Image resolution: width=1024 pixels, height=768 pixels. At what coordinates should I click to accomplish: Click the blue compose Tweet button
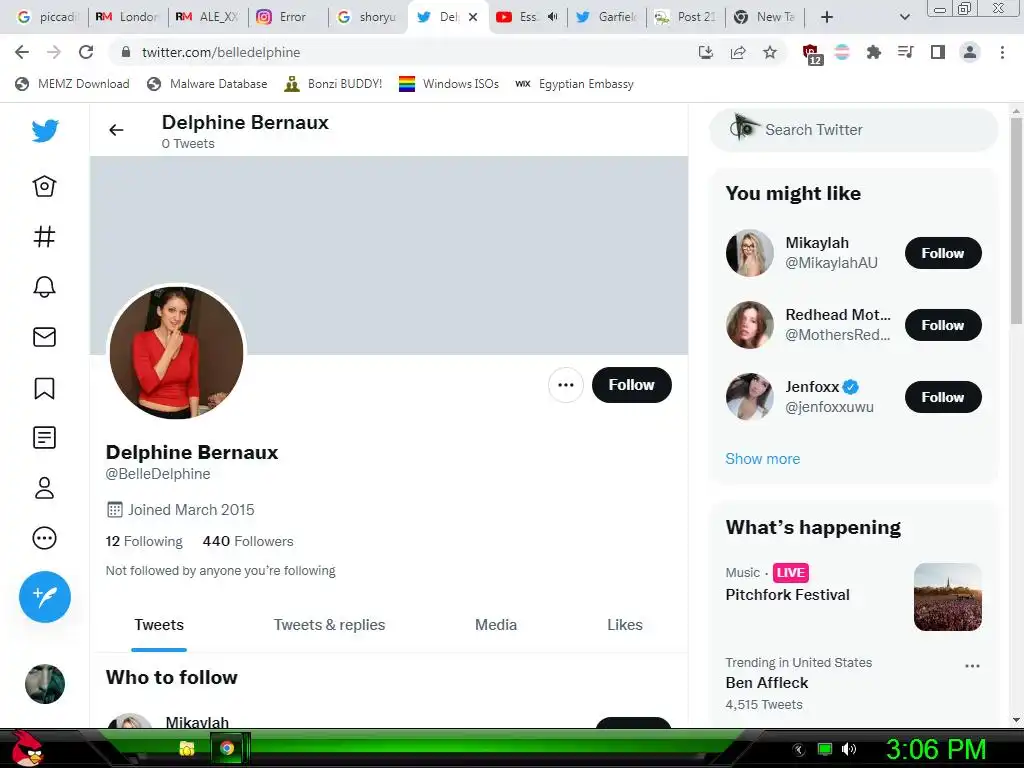pyautogui.click(x=44, y=596)
